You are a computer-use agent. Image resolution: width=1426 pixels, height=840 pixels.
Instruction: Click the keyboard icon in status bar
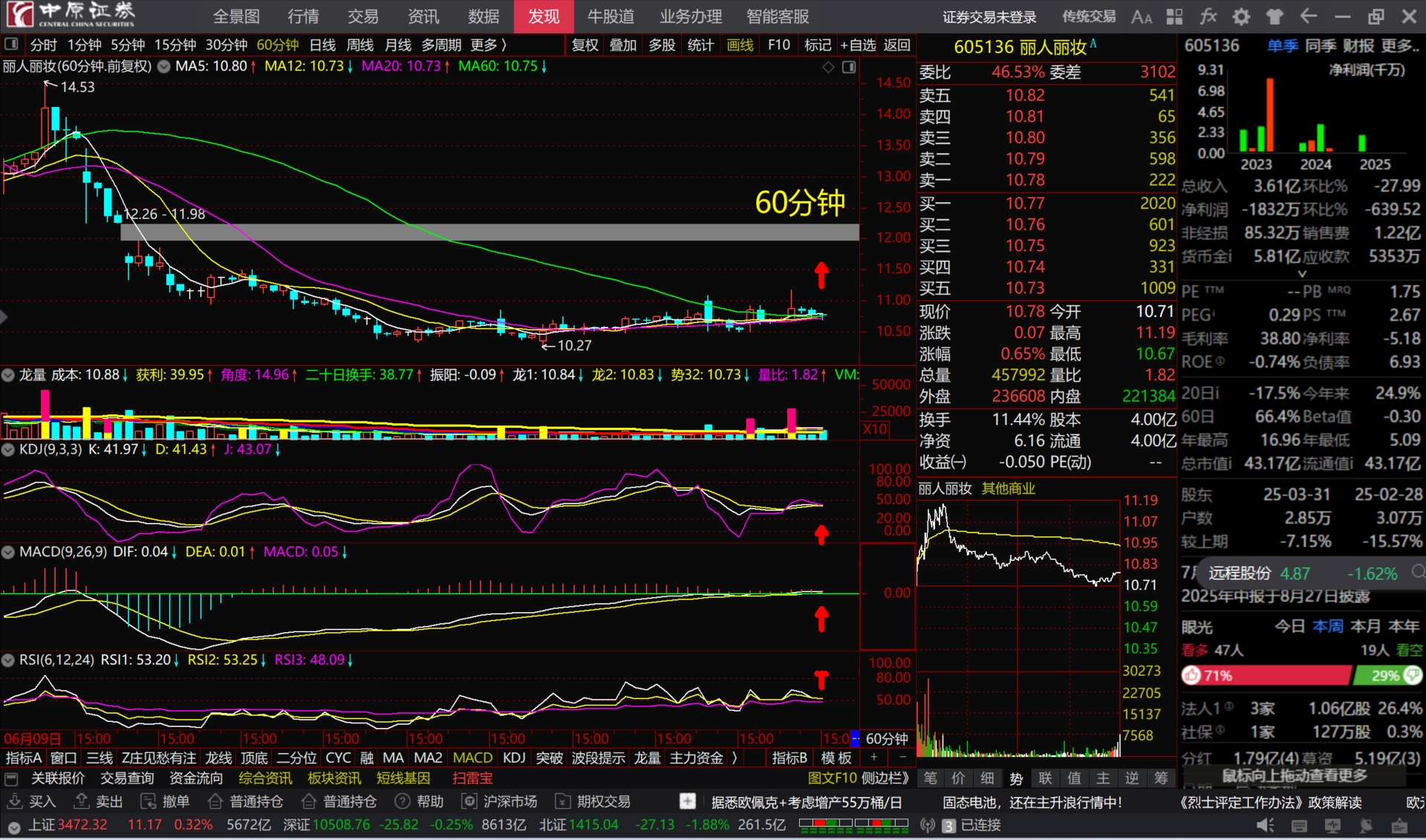tap(1299, 825)
